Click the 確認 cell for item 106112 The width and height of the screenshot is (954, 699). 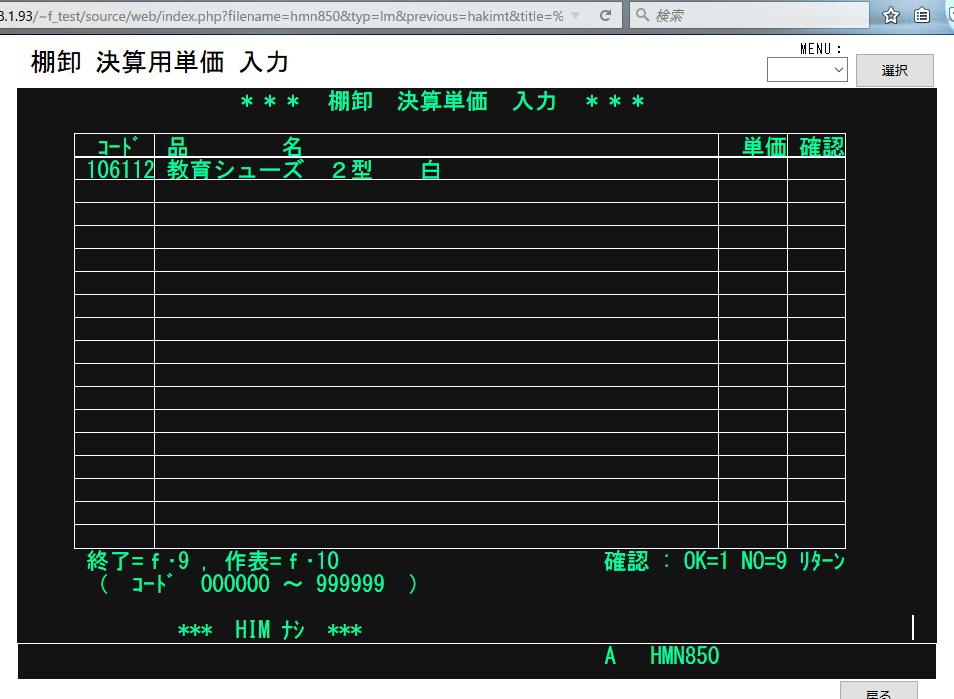[x=816, y=170]
